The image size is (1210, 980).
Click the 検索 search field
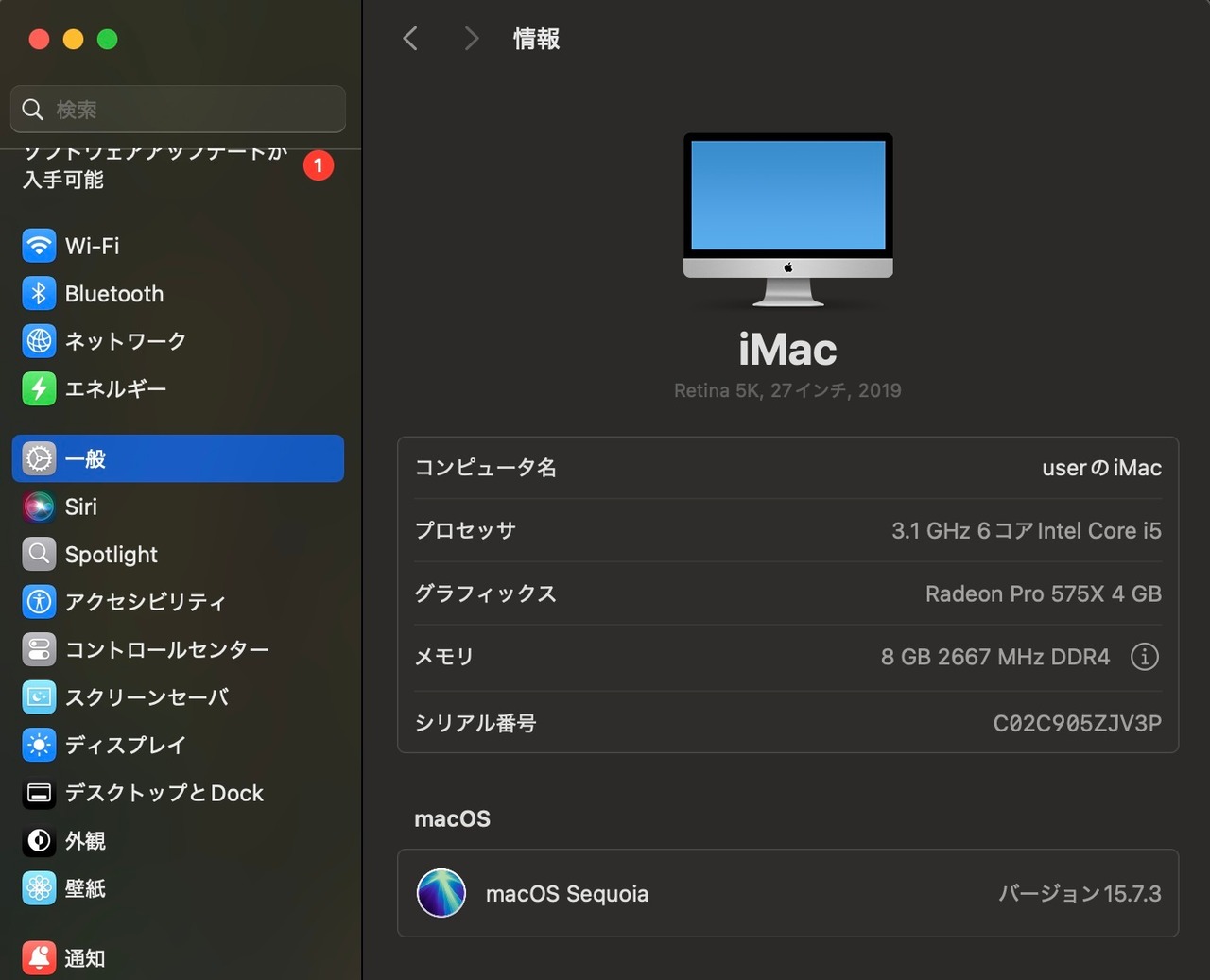point(178,110)
